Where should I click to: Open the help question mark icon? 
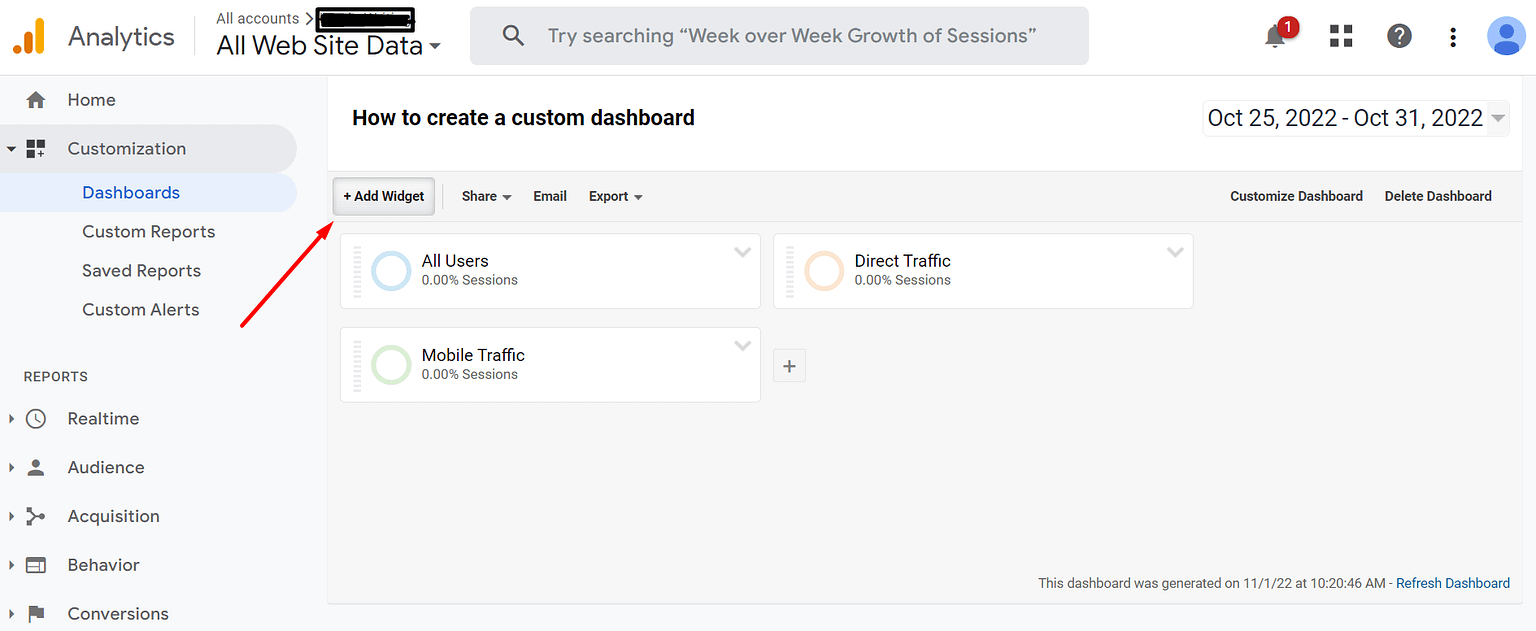coord(1398,36)
